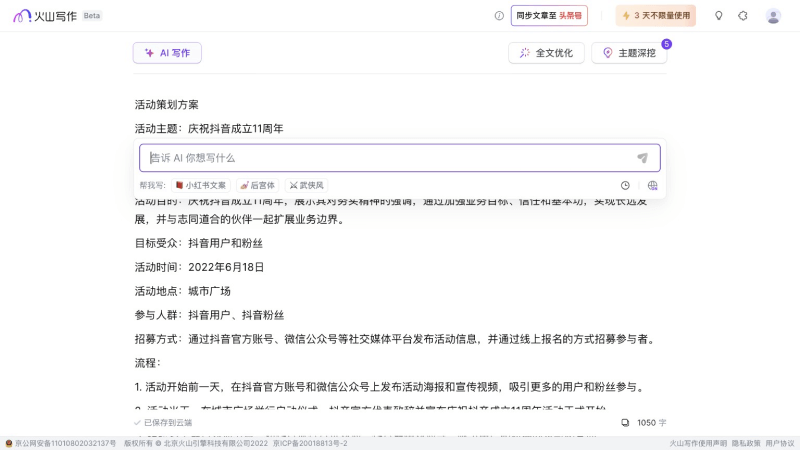Click the 3 天不限量使用 banner
800x450 pixels.
point(656,16)
